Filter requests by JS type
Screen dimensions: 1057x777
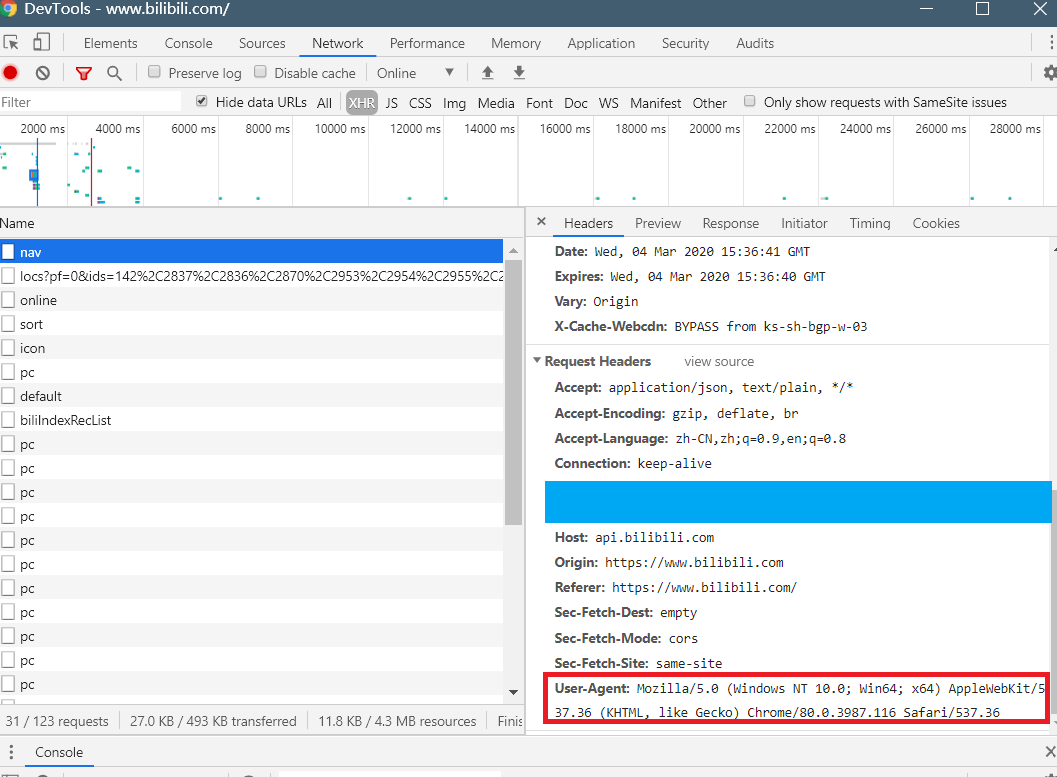pos(392,102)
